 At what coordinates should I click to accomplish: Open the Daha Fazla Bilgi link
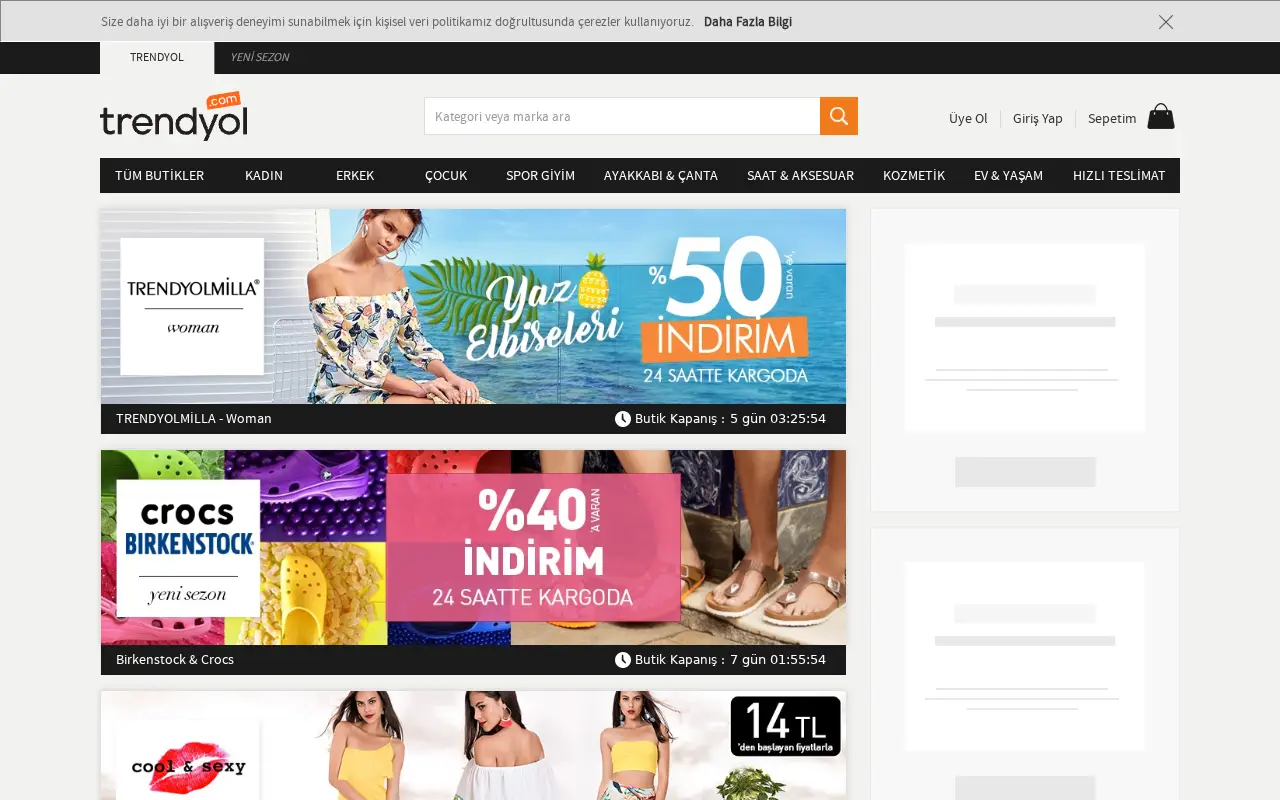[x=748, y=22]
